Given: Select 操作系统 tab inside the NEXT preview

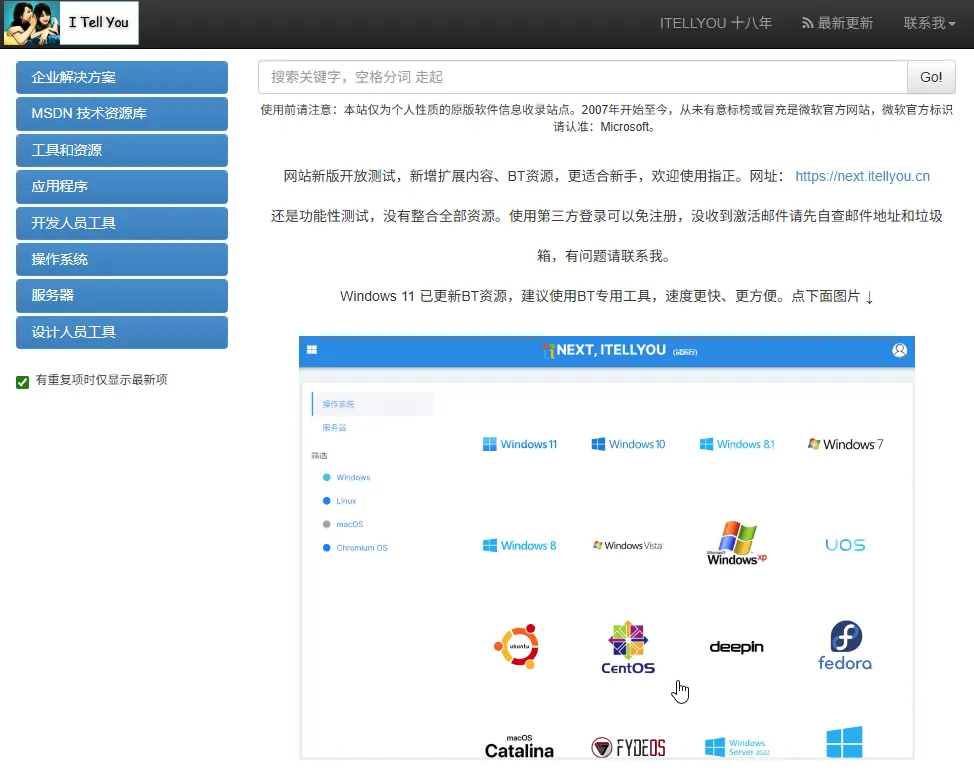Looking at the screenshot, I should [x=372, y=404].
